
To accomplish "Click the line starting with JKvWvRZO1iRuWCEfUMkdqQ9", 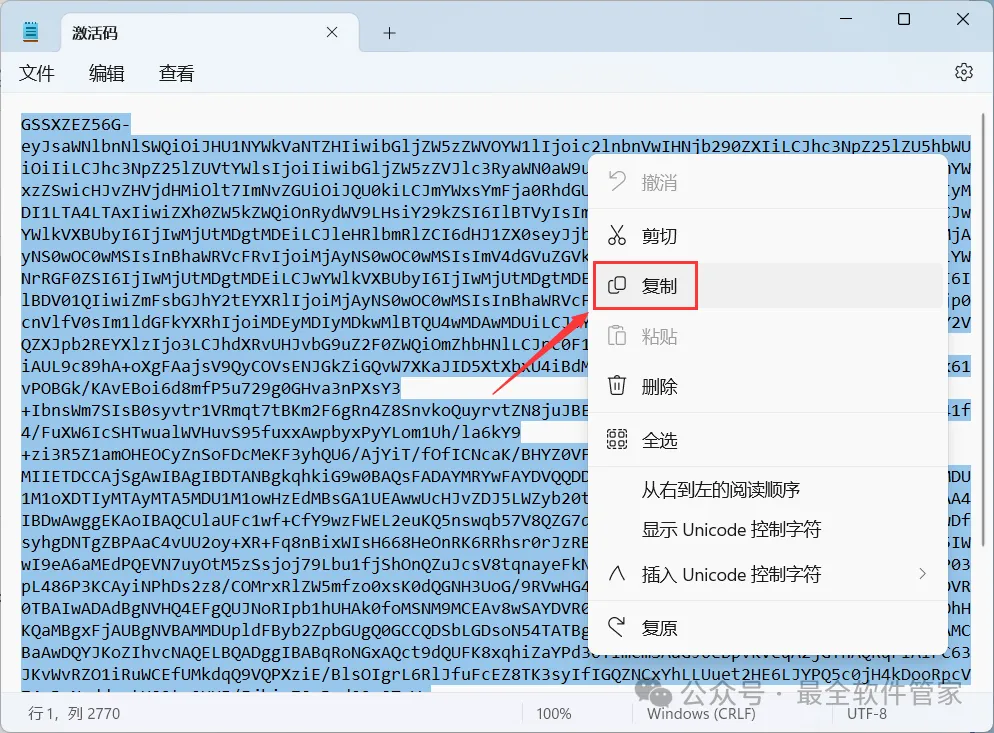I will click(496, 674).
